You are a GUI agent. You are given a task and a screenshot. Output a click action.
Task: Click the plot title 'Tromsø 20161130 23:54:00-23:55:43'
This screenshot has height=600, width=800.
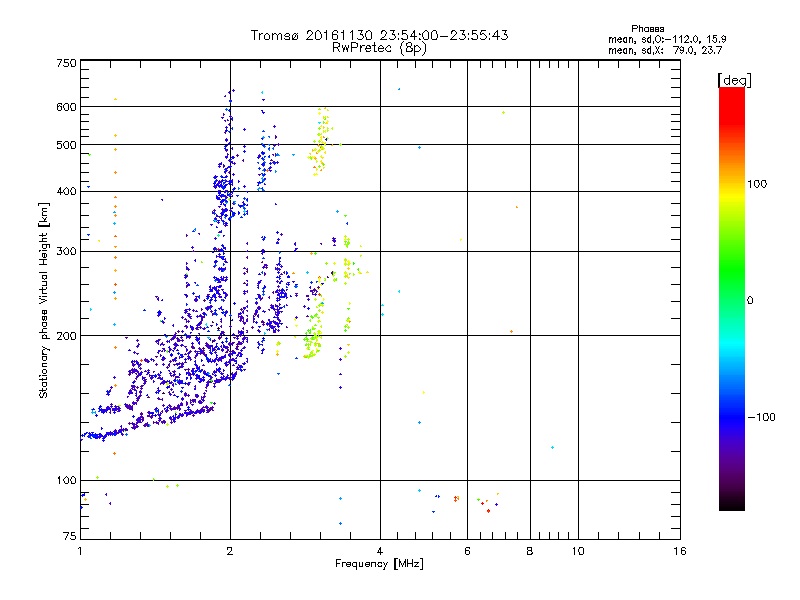[379, 35]
